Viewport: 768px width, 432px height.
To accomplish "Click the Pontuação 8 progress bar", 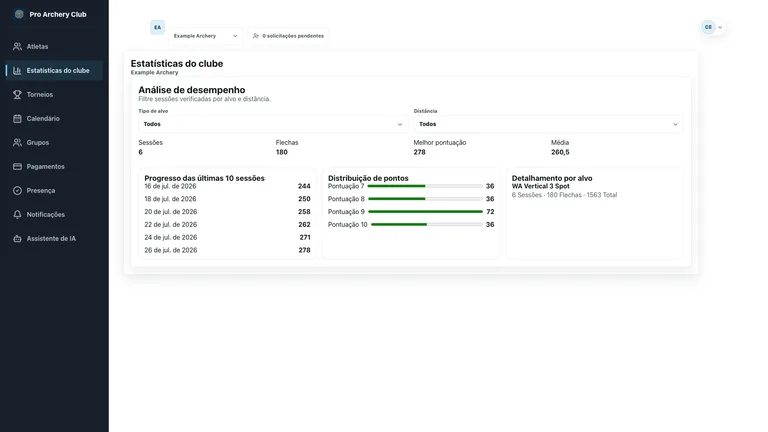I will click(425, 199).
